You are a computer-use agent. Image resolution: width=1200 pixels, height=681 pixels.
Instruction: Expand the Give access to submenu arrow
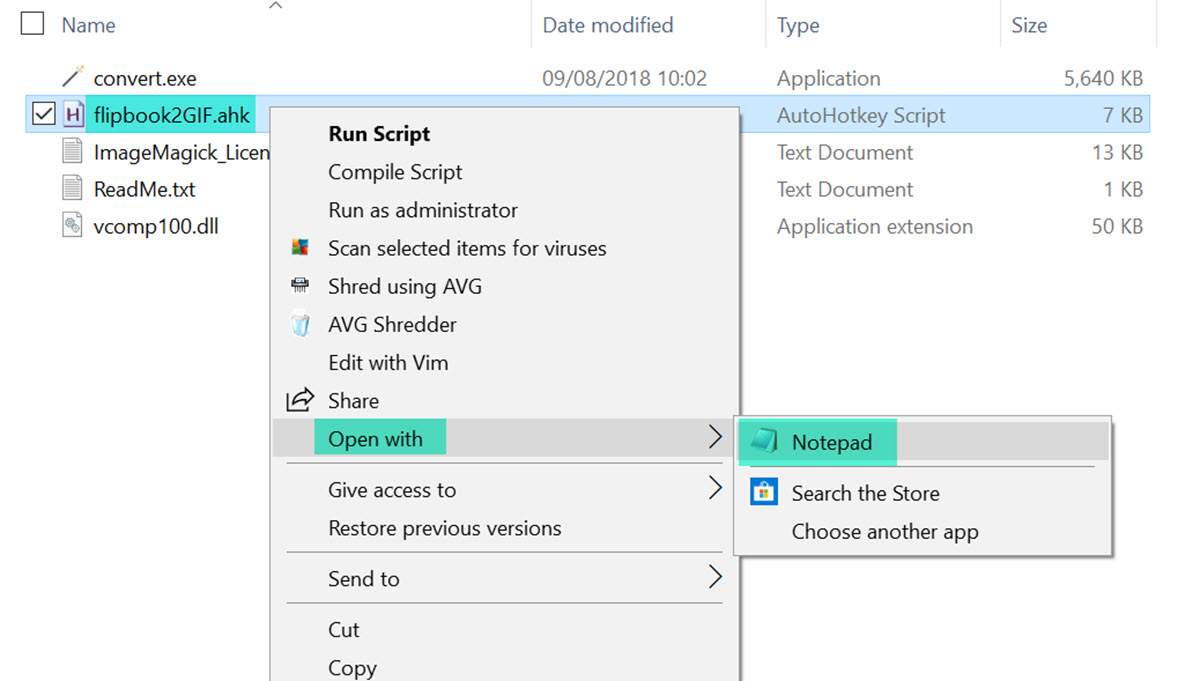pyautogui.click(x=715, y=489)
